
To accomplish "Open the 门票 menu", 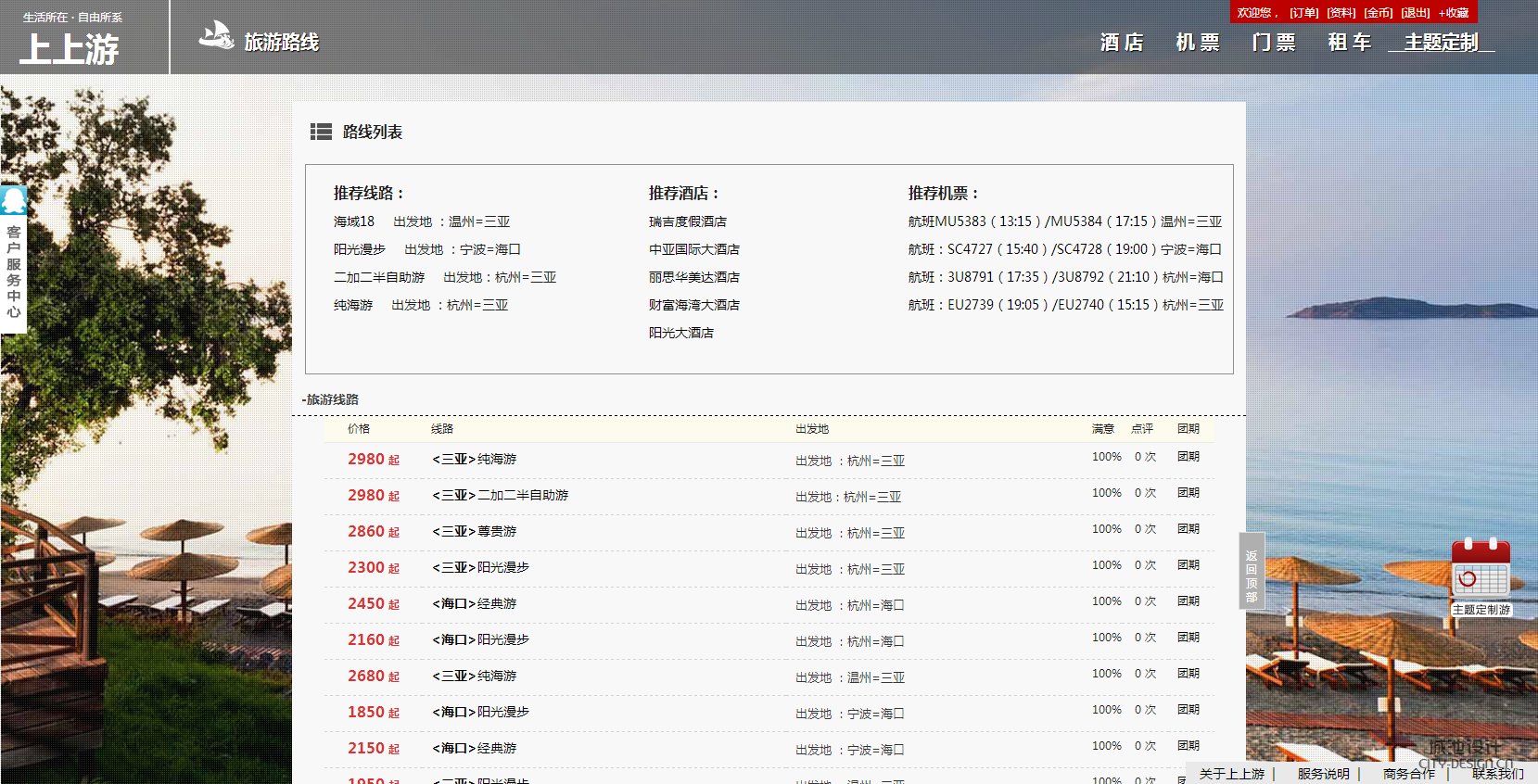I will click(x=1274, y=42).
